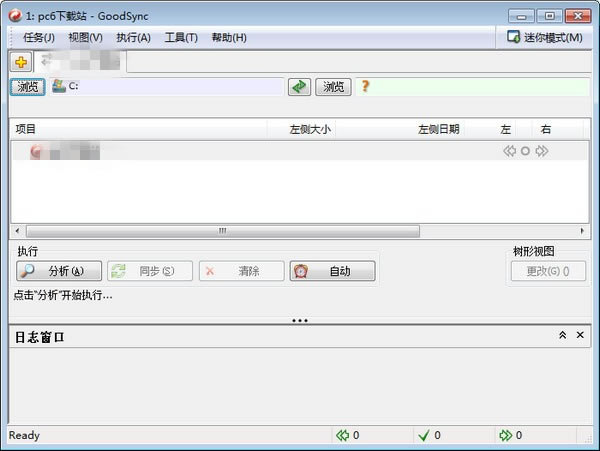Screen dimensions: 600x451
Task: Click the scrollbar left arrow
Action: [17, 231]
